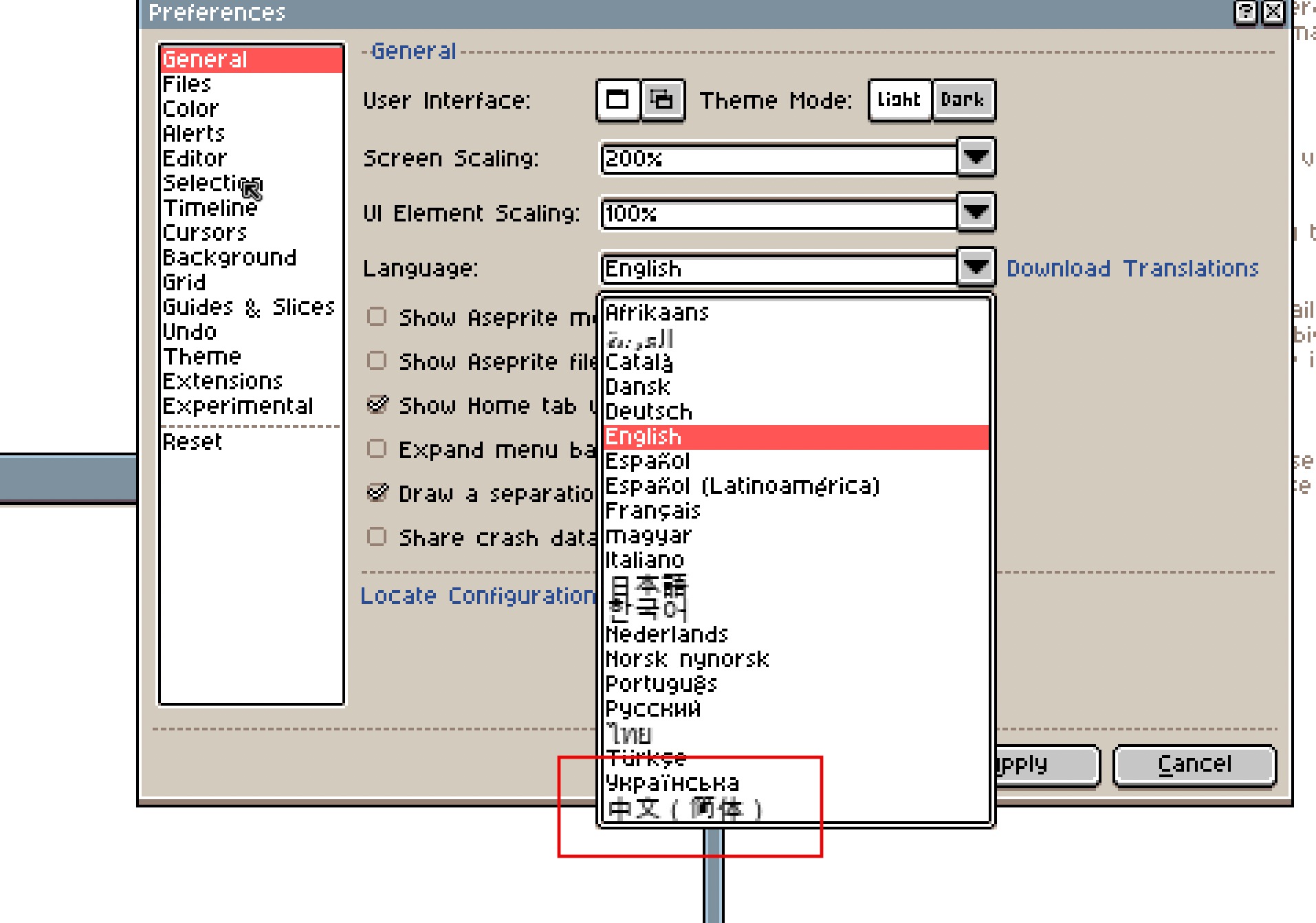Click the Screen Scaling 200% field
Viewport: 1316px width, 923px height.
778,159
